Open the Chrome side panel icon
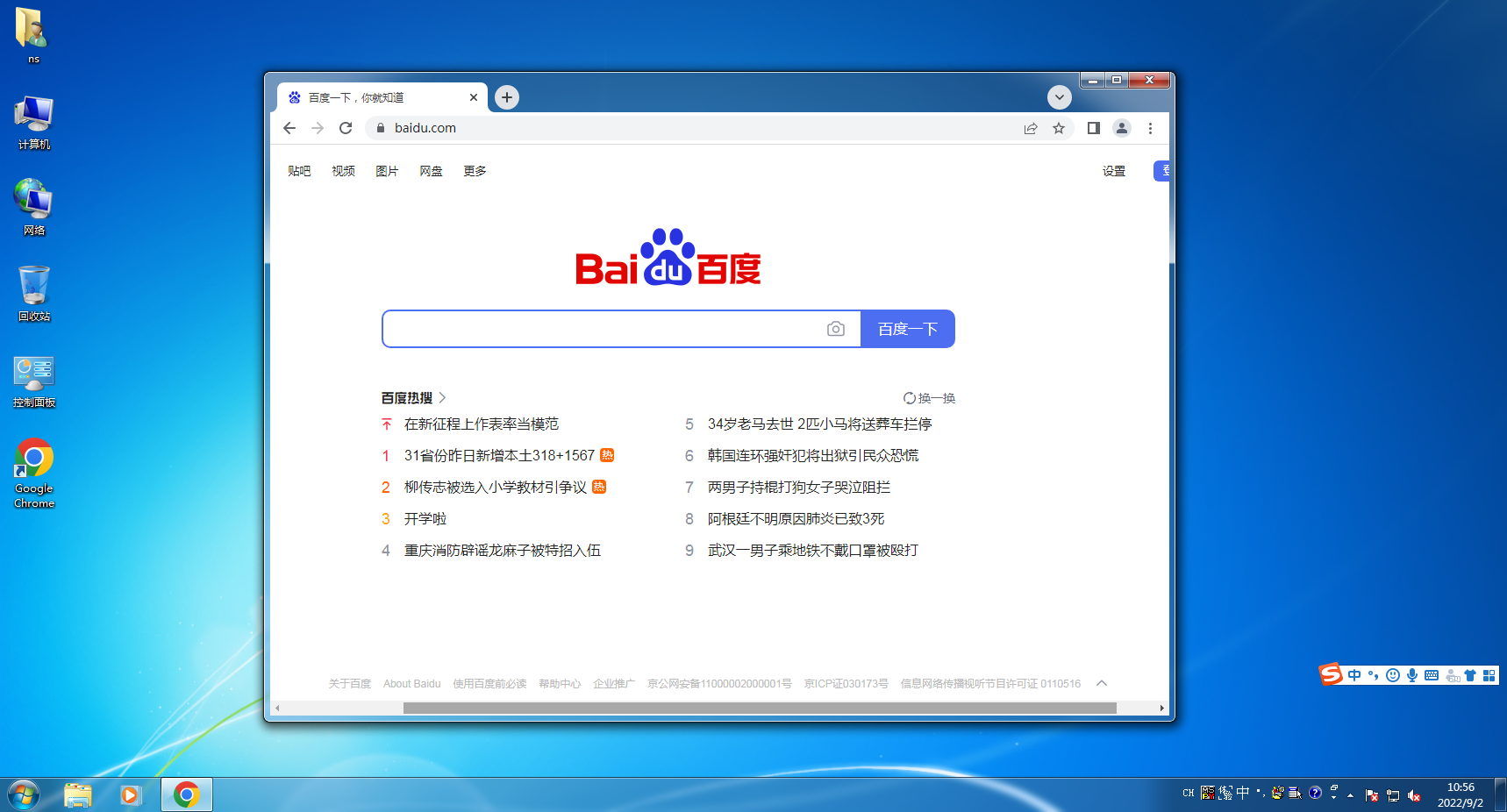1507x812 pixels. pos(1094,128)
